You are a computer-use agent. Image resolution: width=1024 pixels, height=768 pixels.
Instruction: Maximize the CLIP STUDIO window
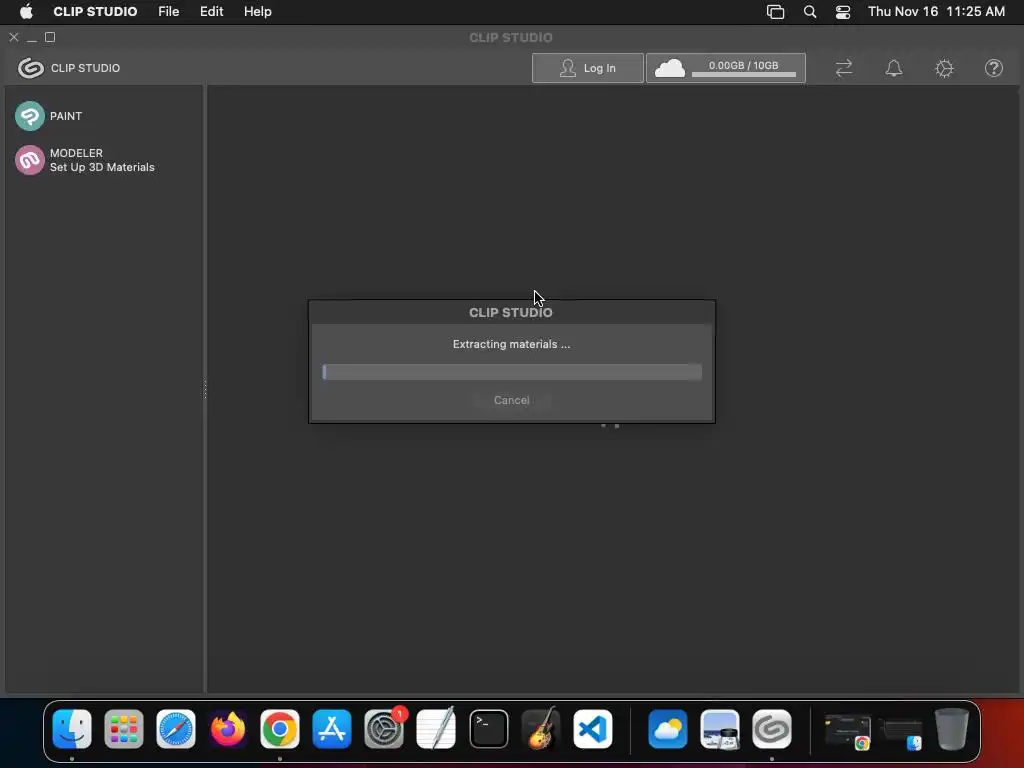point(50,37)
